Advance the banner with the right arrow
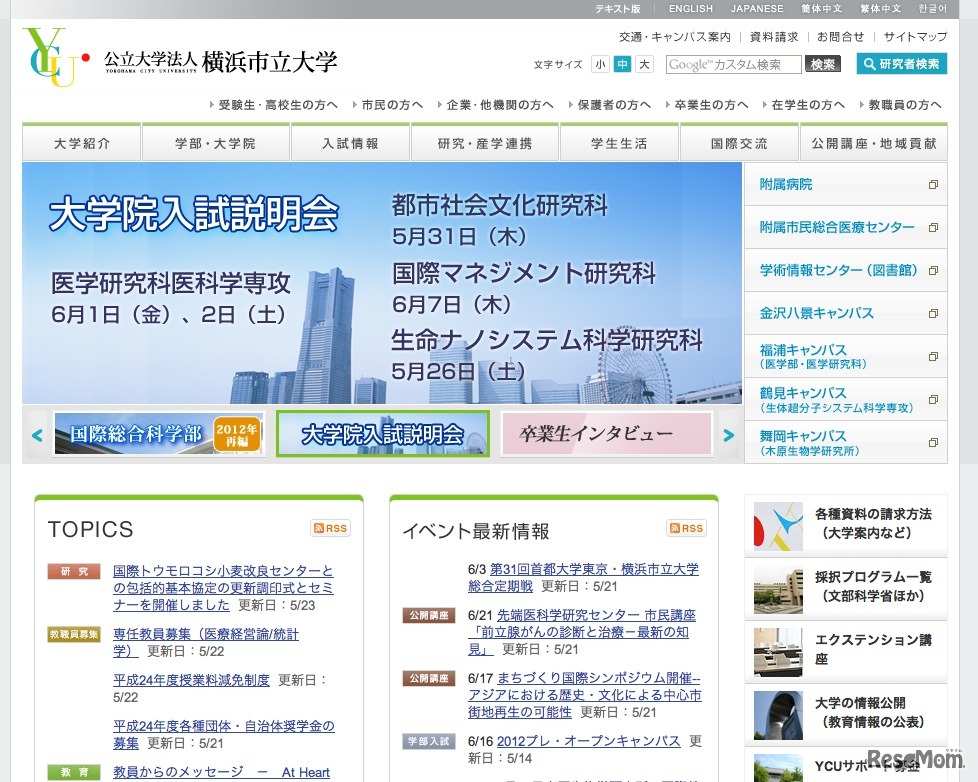The height and width of the screenshot is (782, 978). [729, 435]
